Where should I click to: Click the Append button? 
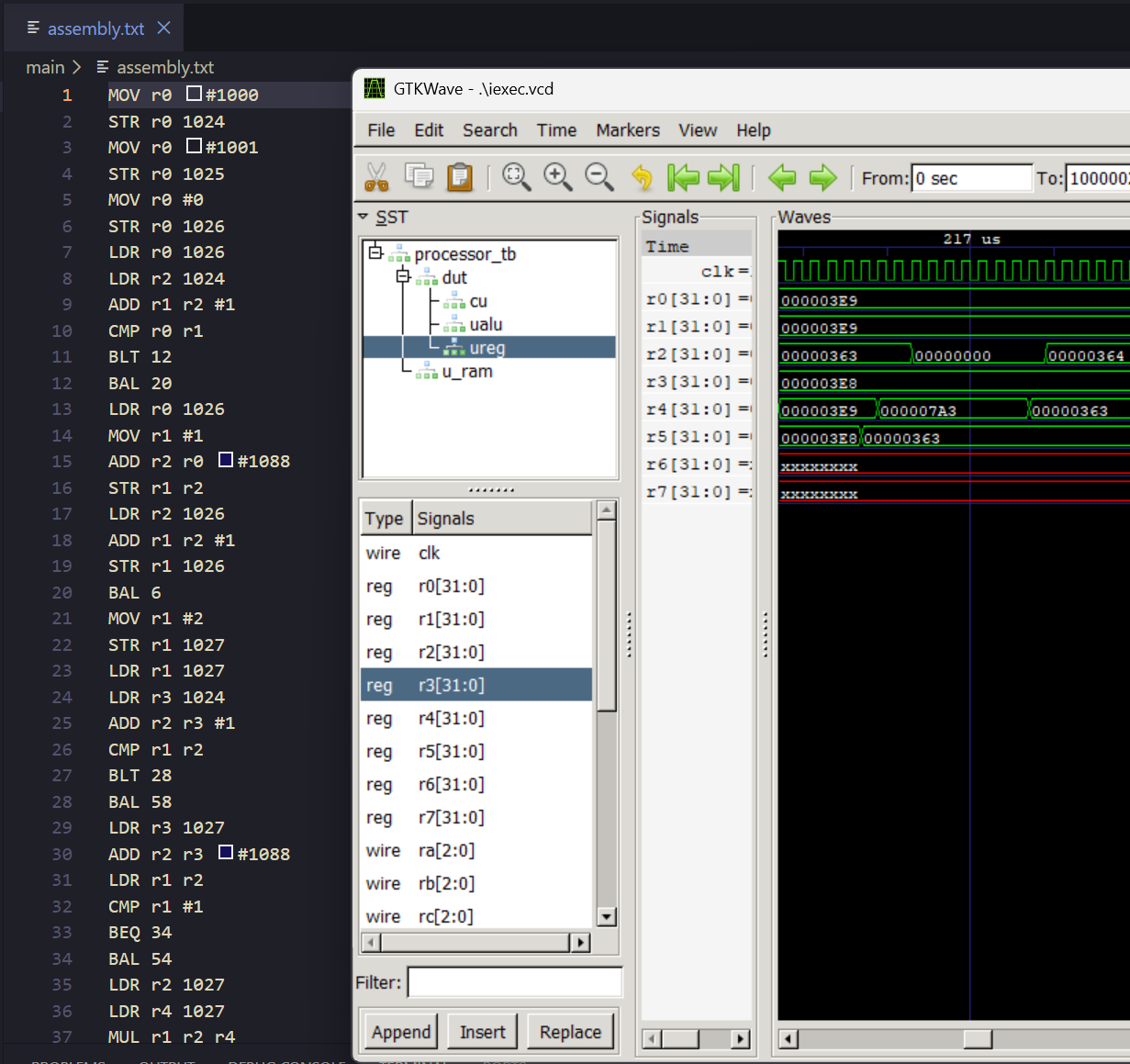tap(400, 1032)
